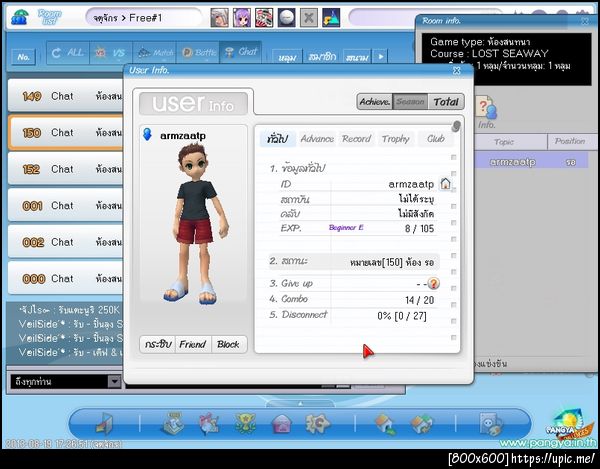The height and width of the screenshot is (469, 600).
Task: Click the Room list icon
Action: coord(19,18)
